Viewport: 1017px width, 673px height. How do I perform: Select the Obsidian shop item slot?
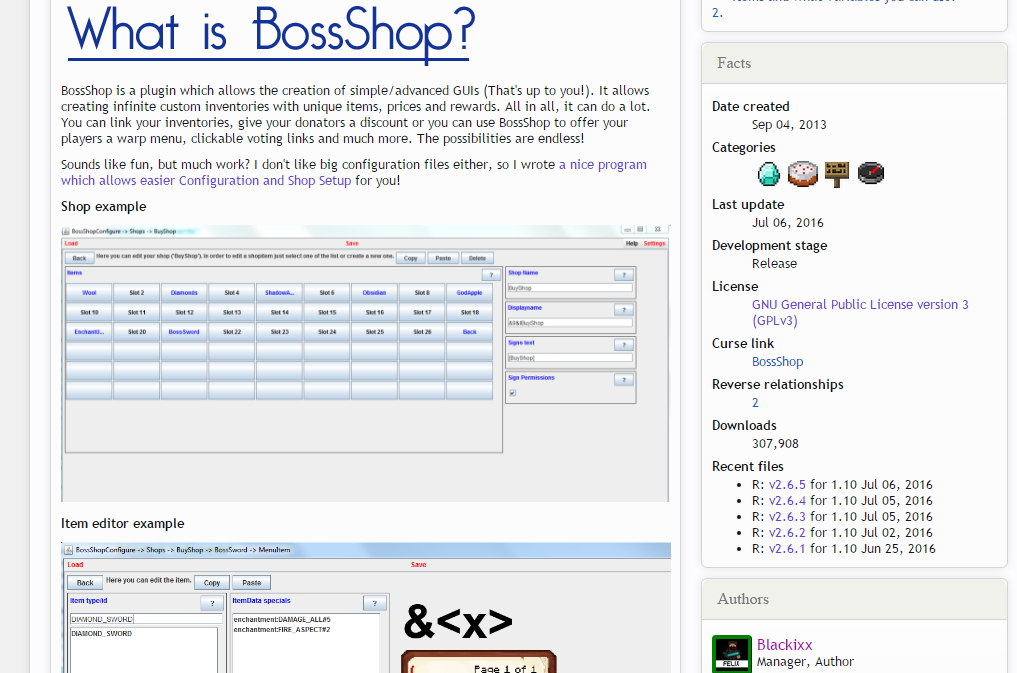tap(374, 293)
